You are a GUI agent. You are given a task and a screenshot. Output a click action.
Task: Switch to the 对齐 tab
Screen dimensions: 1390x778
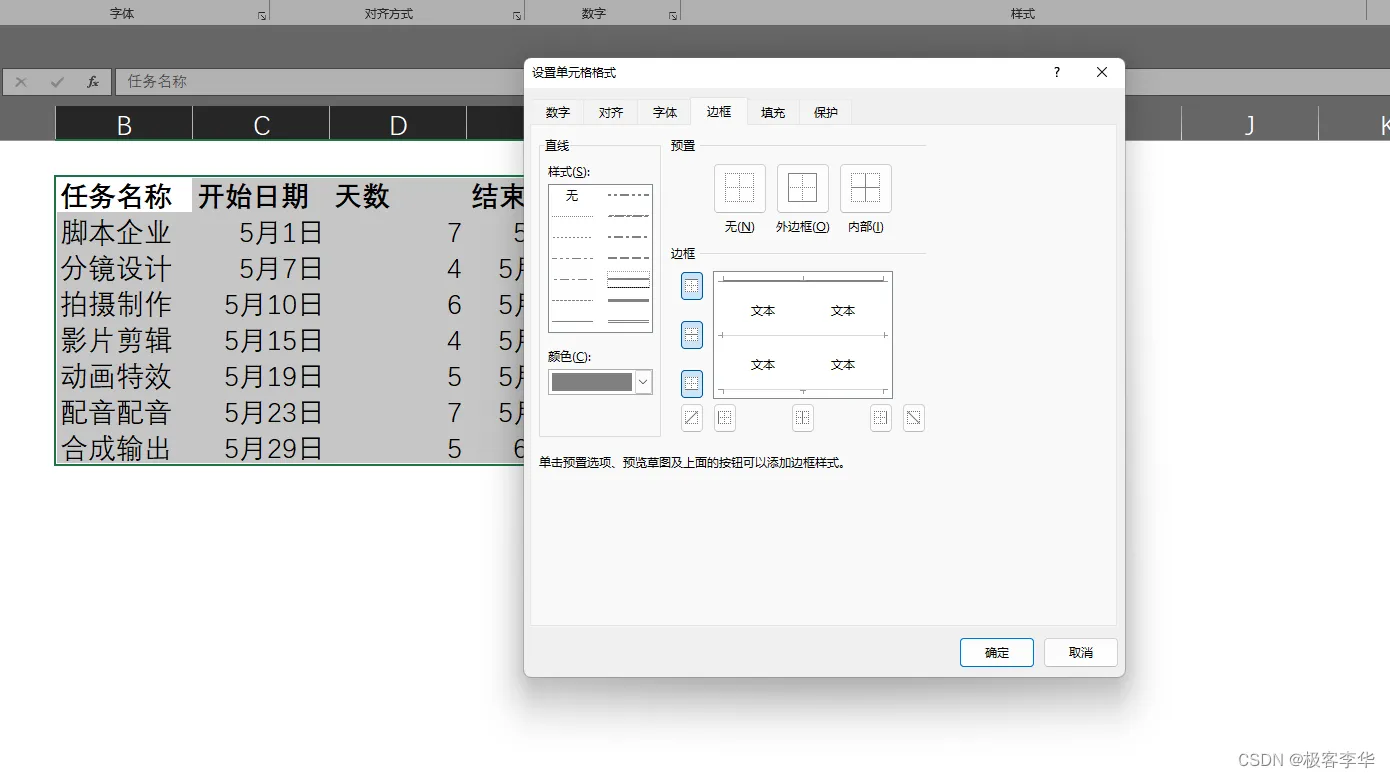pyautogui.click(x=611, y=113)
